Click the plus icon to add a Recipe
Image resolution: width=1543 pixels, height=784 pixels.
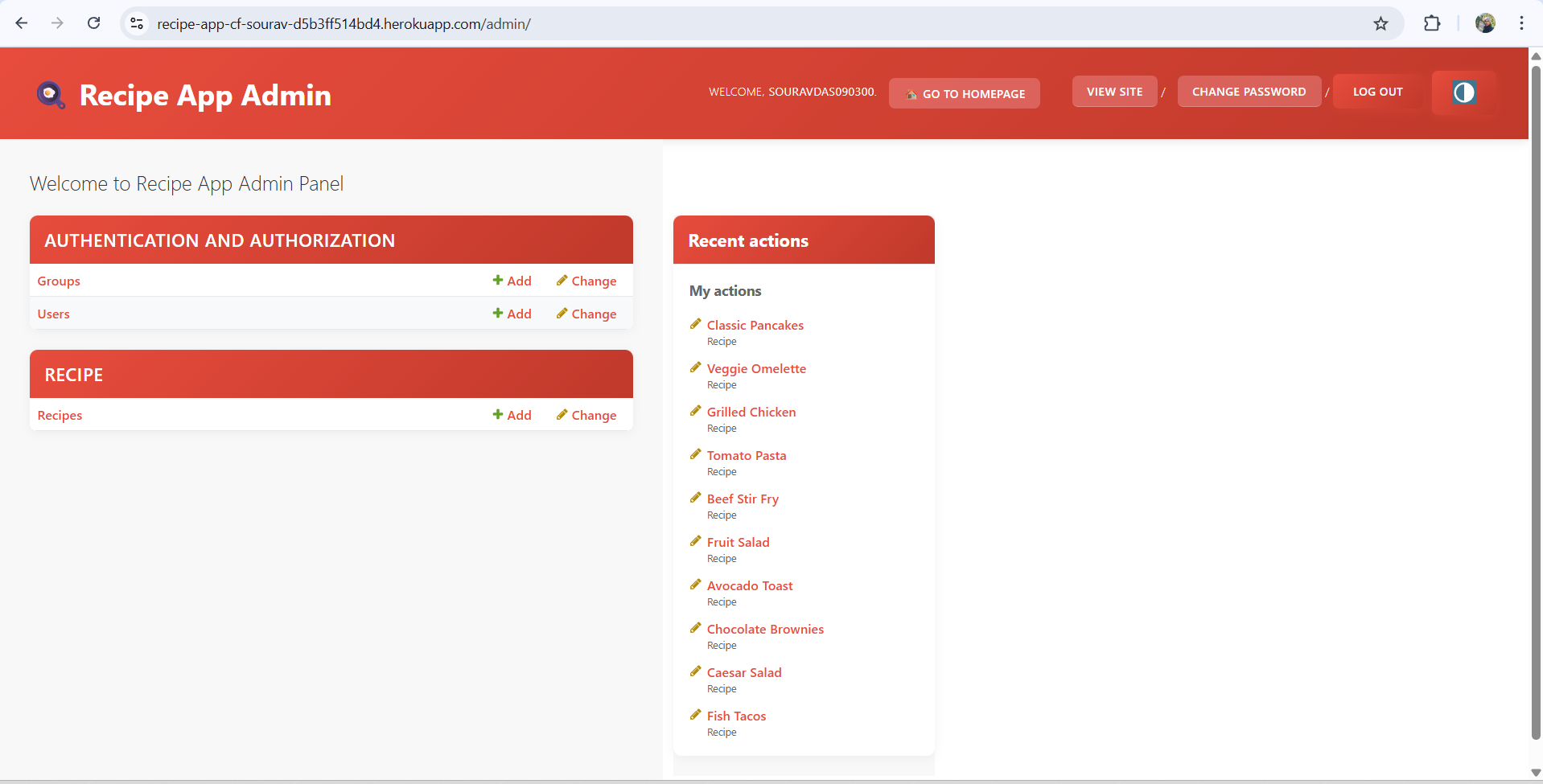pyautogui.click(x=496, y=415)
